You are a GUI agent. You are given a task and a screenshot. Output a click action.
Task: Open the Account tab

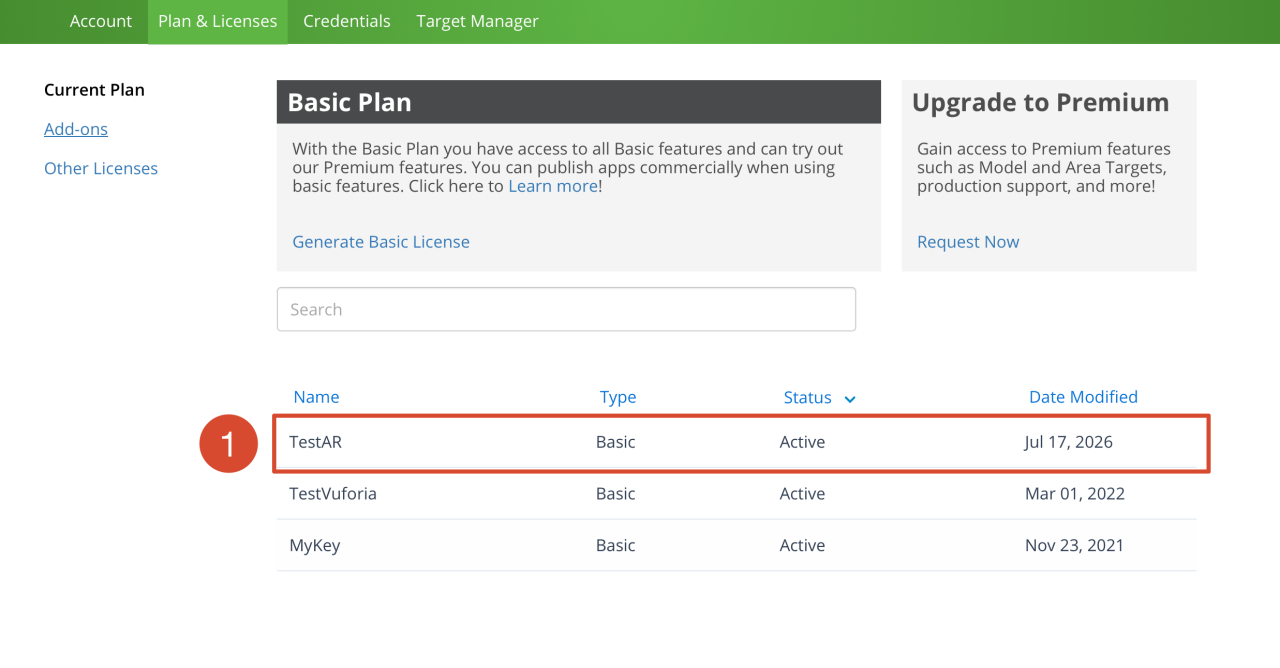coord(101,21)
